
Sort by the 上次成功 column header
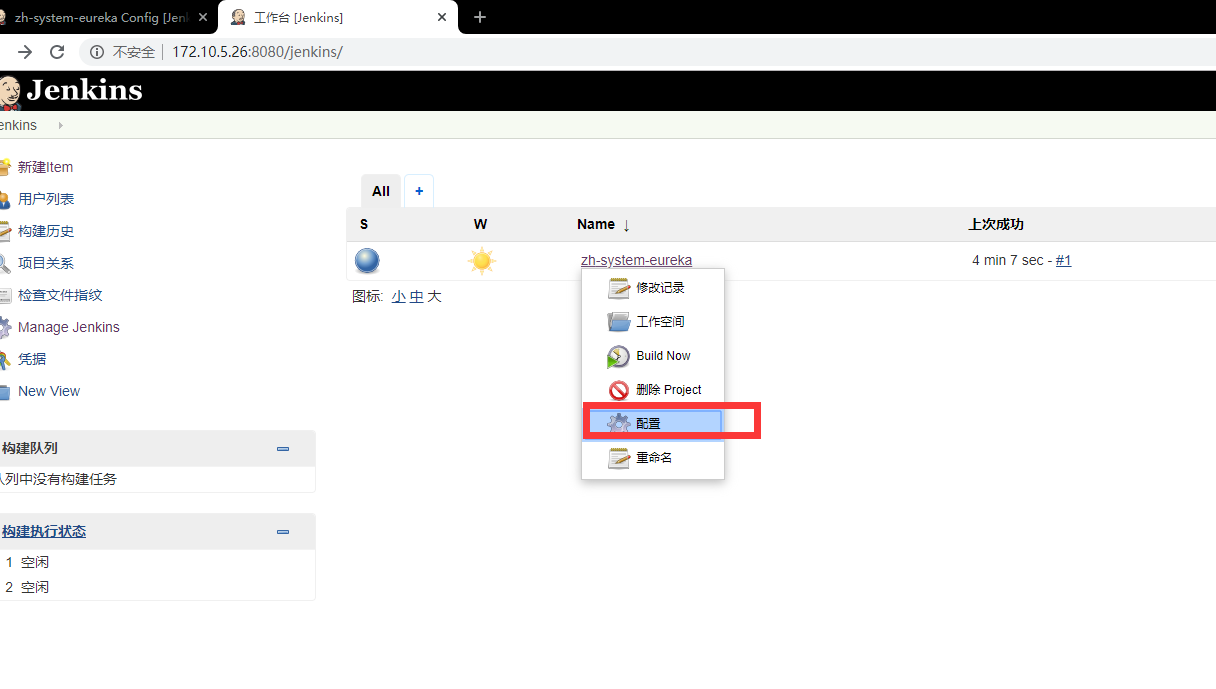coord(996,224)
